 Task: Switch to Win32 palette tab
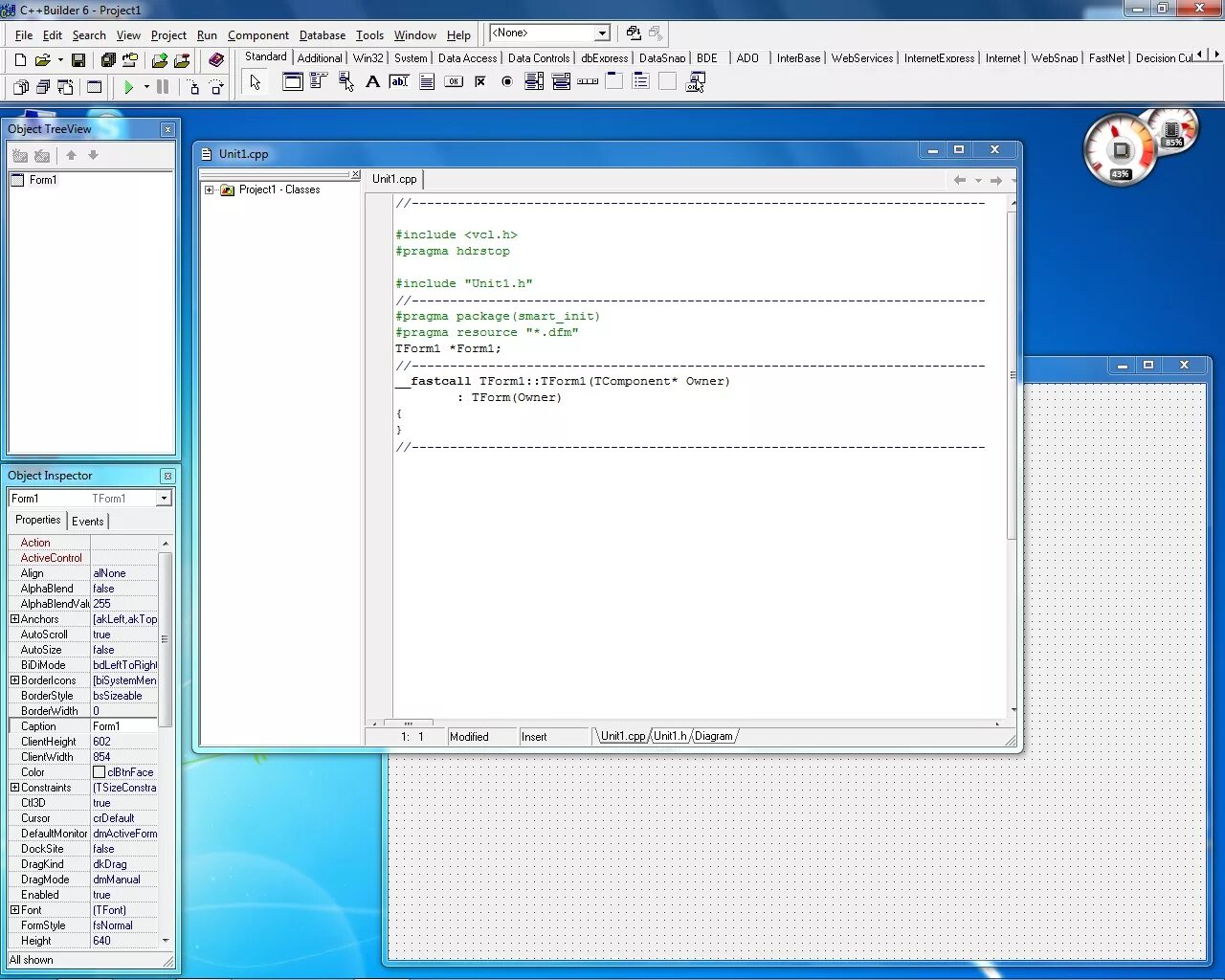click(368, 58)
